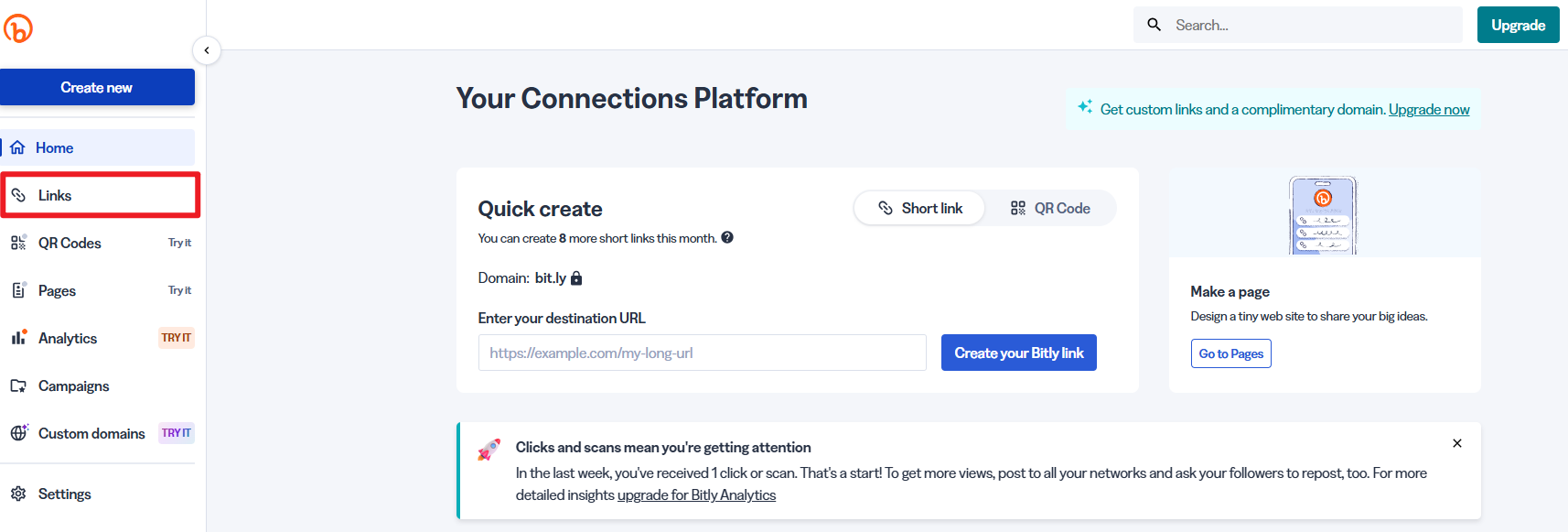Follow the Upgrade now link
The image size is (1568, 532).
[1429, 110]
